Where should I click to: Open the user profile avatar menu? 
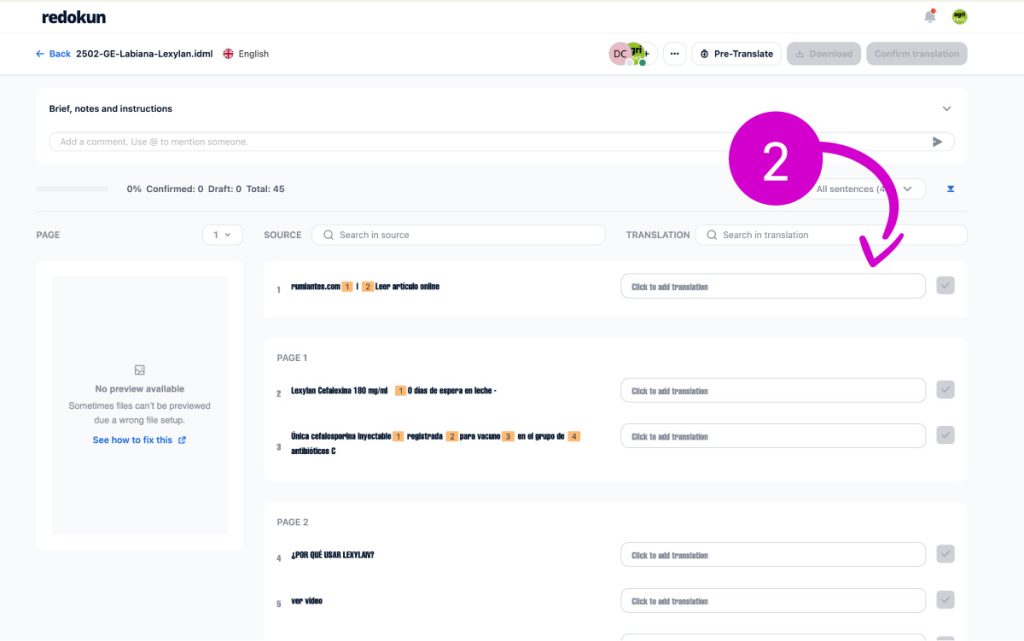click(x=959, y=17)
